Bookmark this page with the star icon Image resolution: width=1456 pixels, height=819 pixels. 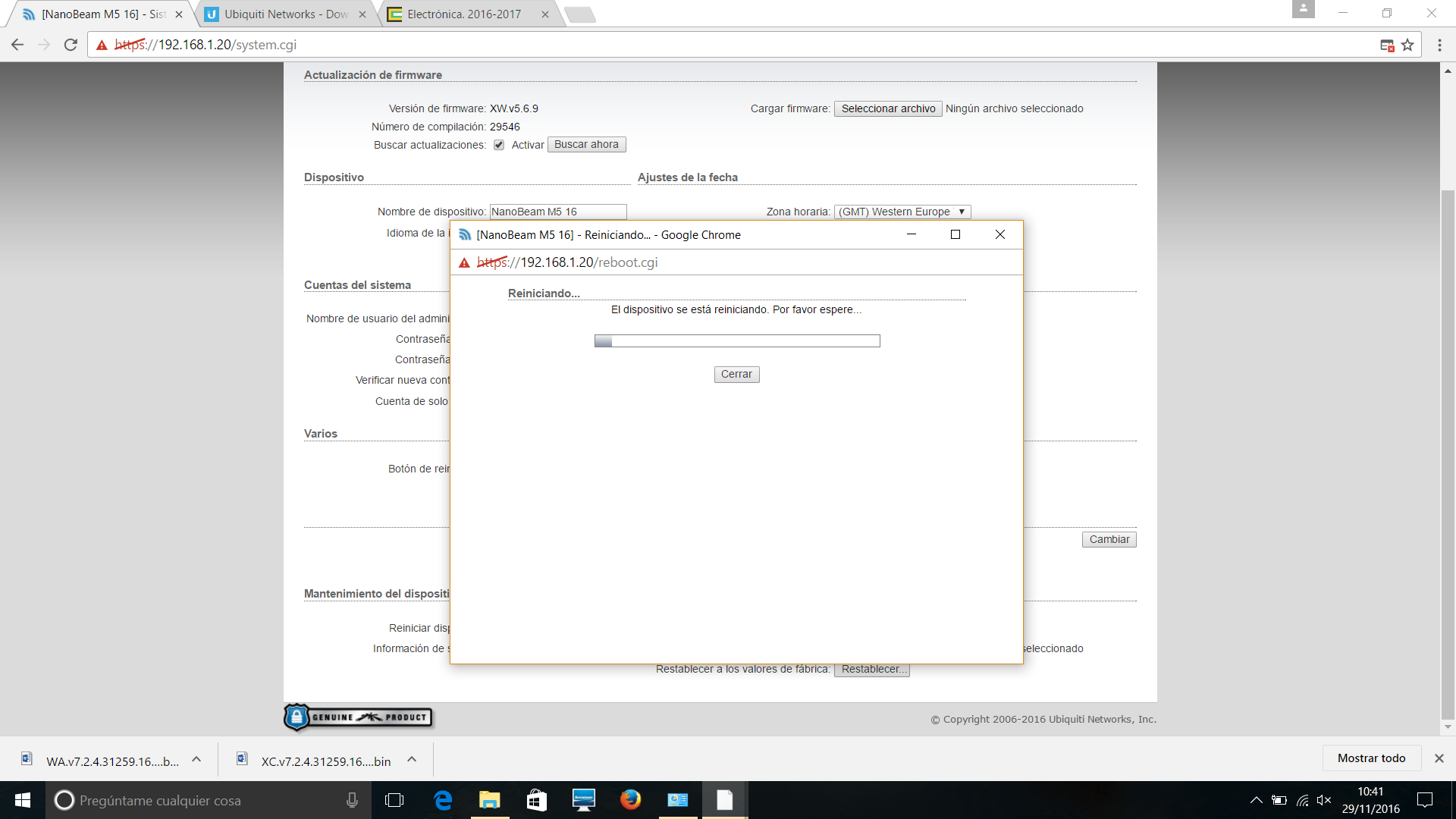pos(1407,45)
